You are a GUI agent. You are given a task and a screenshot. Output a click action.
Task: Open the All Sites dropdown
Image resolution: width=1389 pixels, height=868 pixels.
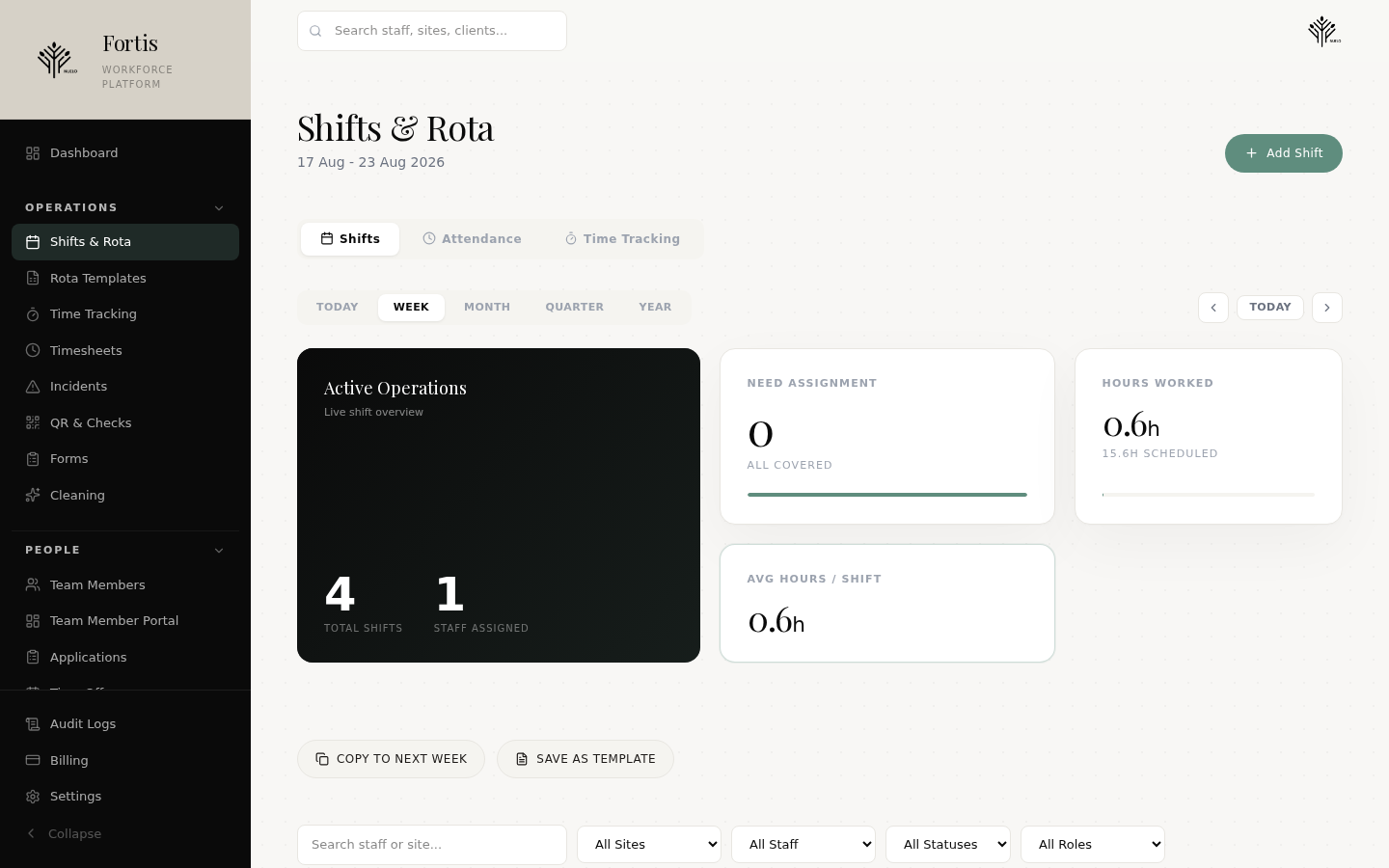(649, 845)
